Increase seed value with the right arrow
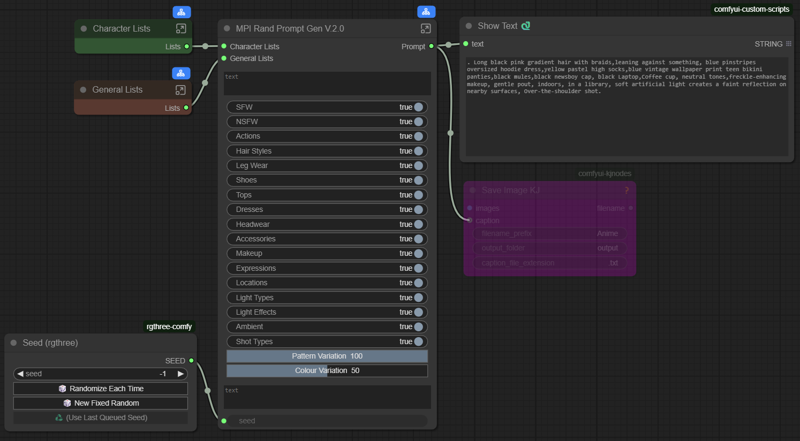This screenshot has height=441, width=800. [x=181, y=374]
